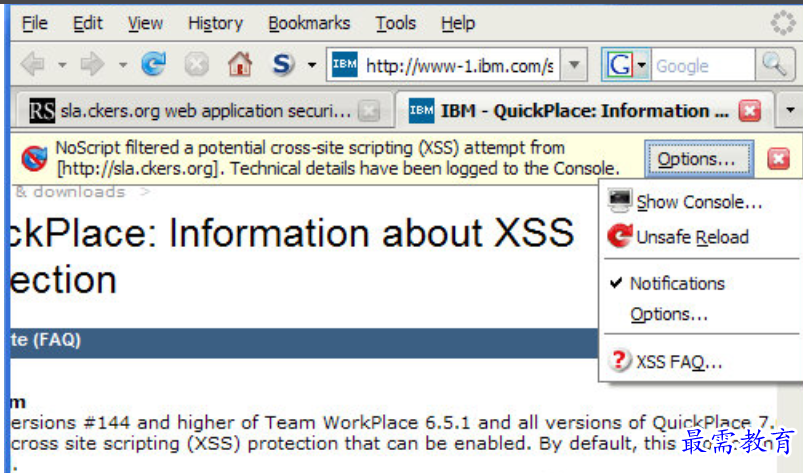This screenshot has width=803, height=473.
Task: Click the loading throbber icon
Action: (x=783, y=23)
